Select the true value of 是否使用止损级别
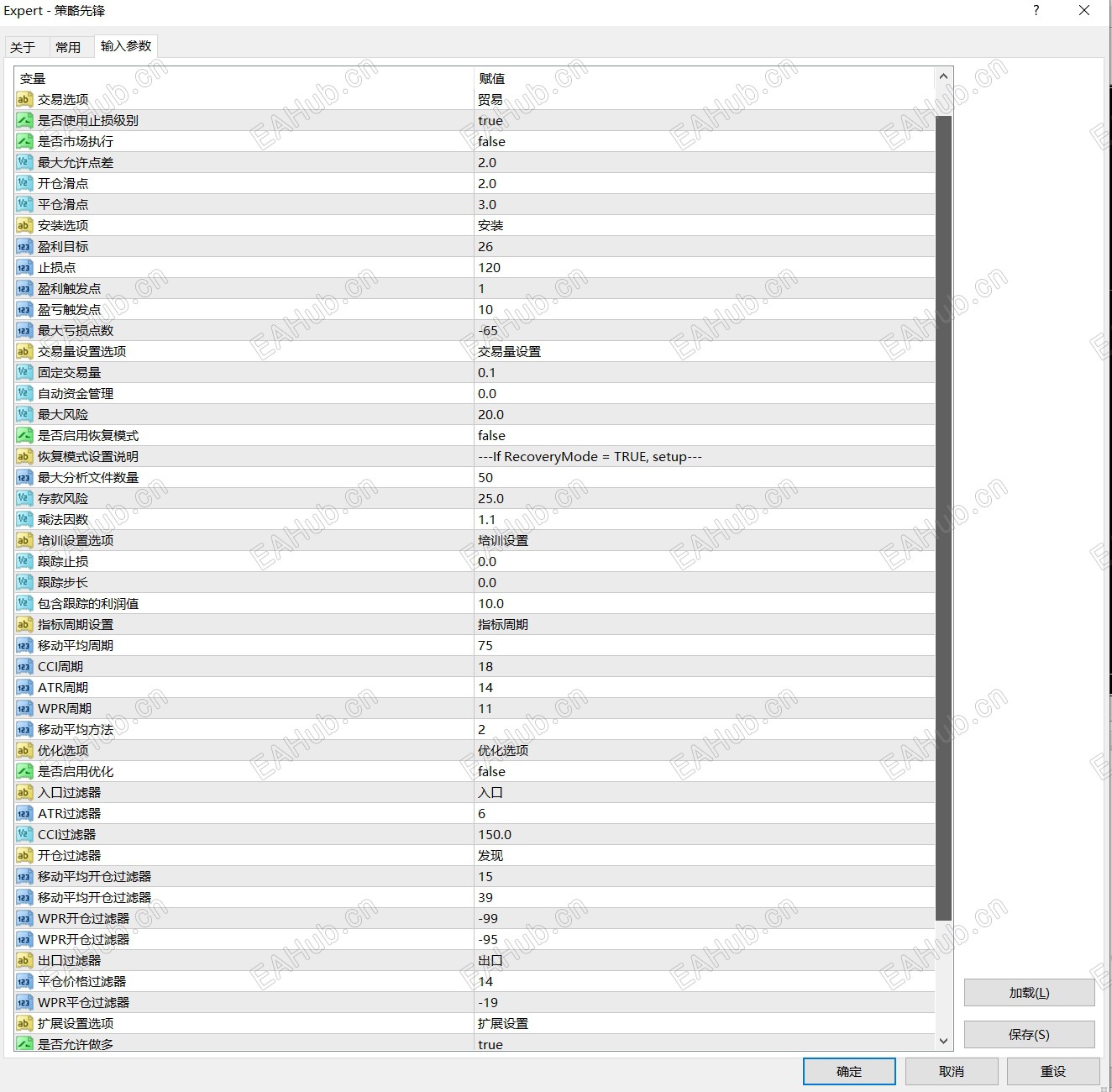 (x=490, y=120)
